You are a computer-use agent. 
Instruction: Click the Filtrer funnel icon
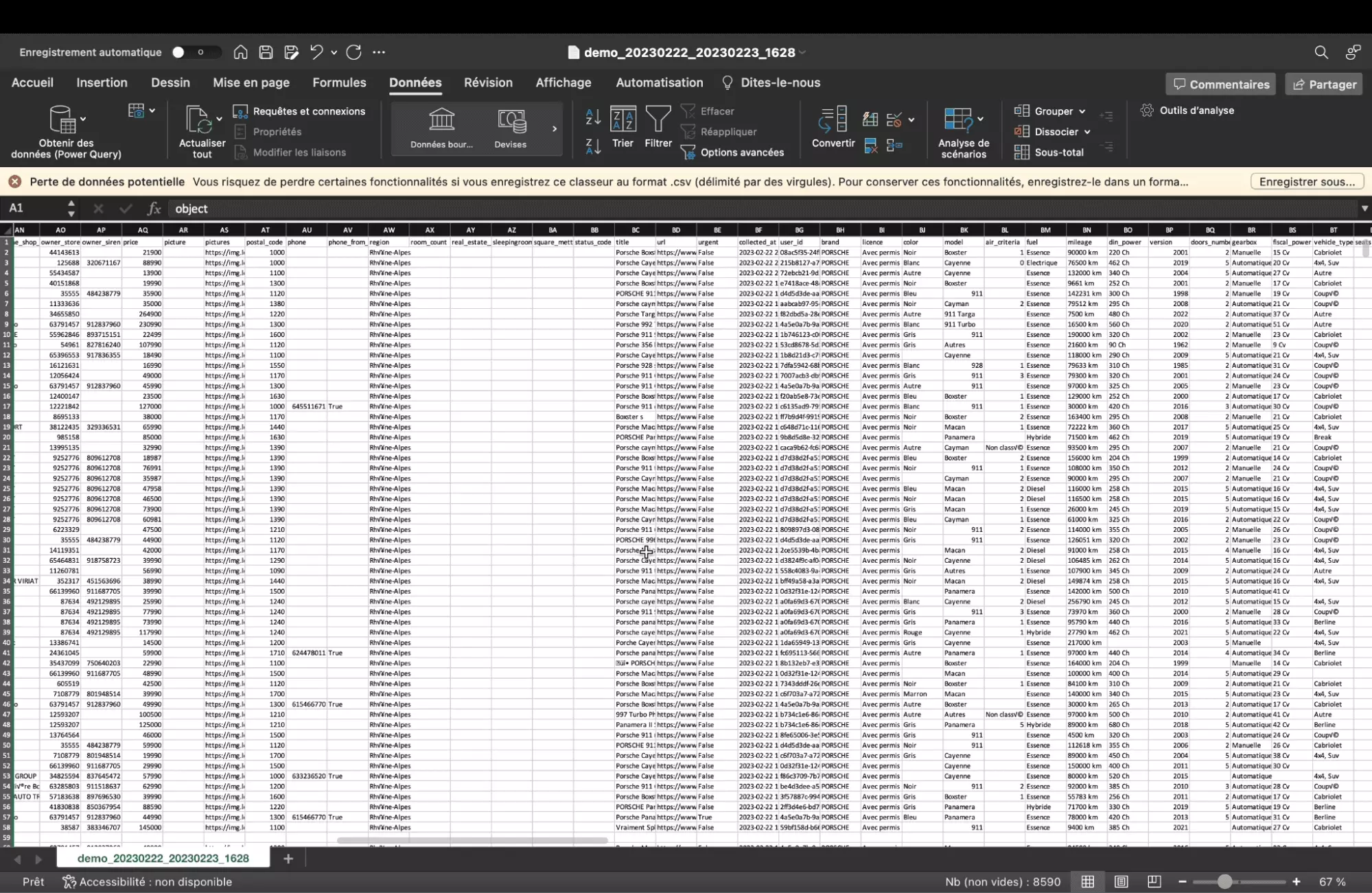point(658,120)
